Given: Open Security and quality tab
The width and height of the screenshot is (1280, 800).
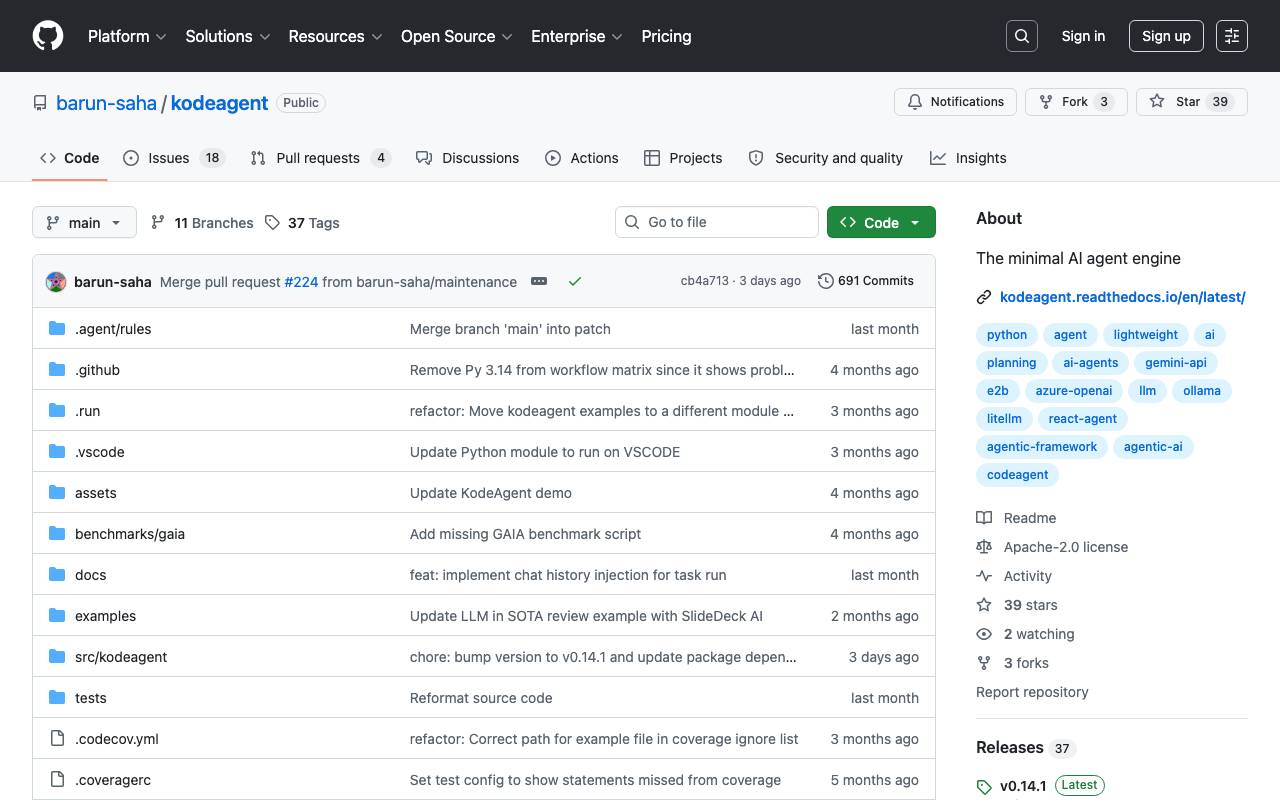Looking at the screenshot, I should pos(826,158).
